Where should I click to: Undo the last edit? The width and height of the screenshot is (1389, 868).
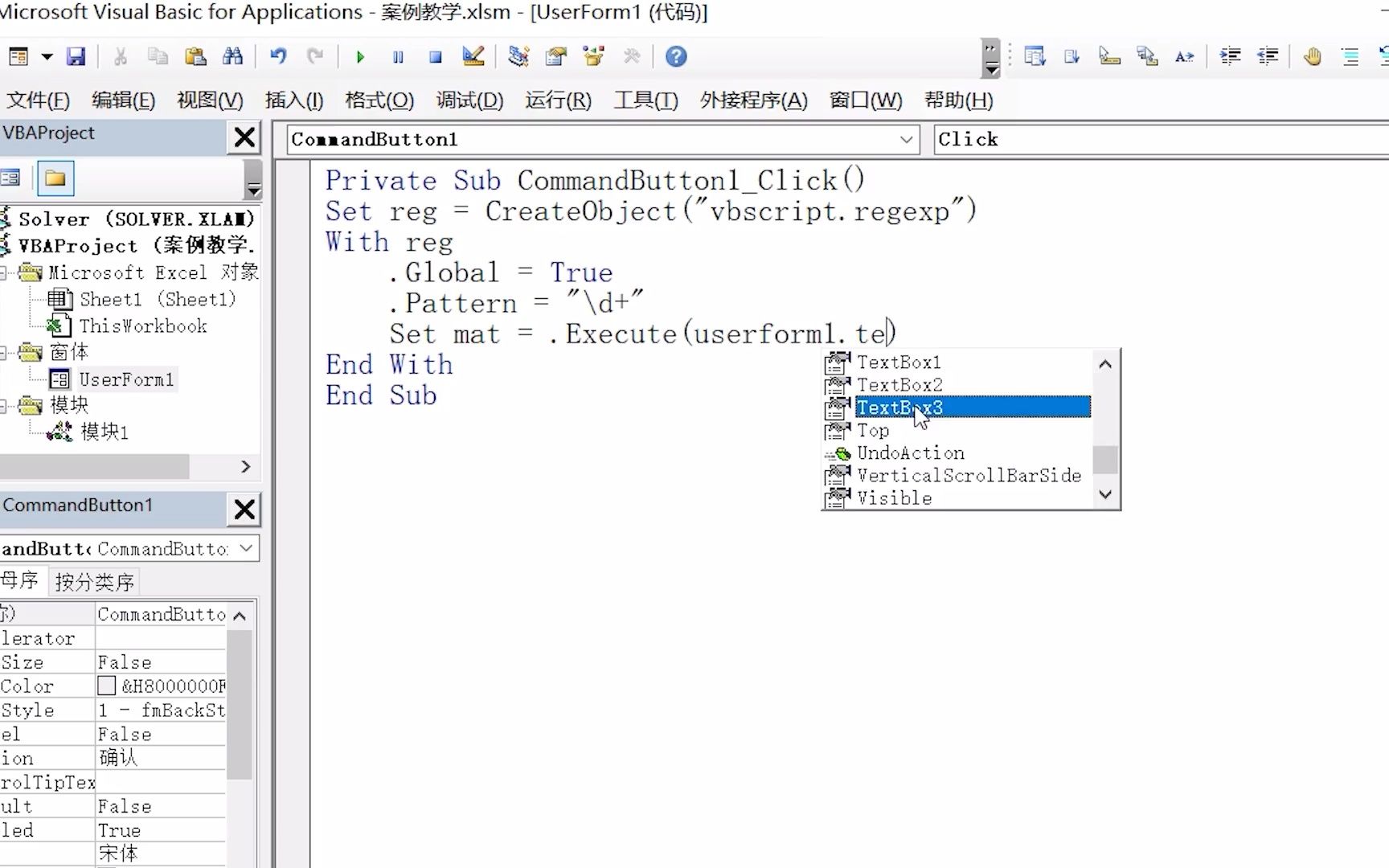pos(277,56)
